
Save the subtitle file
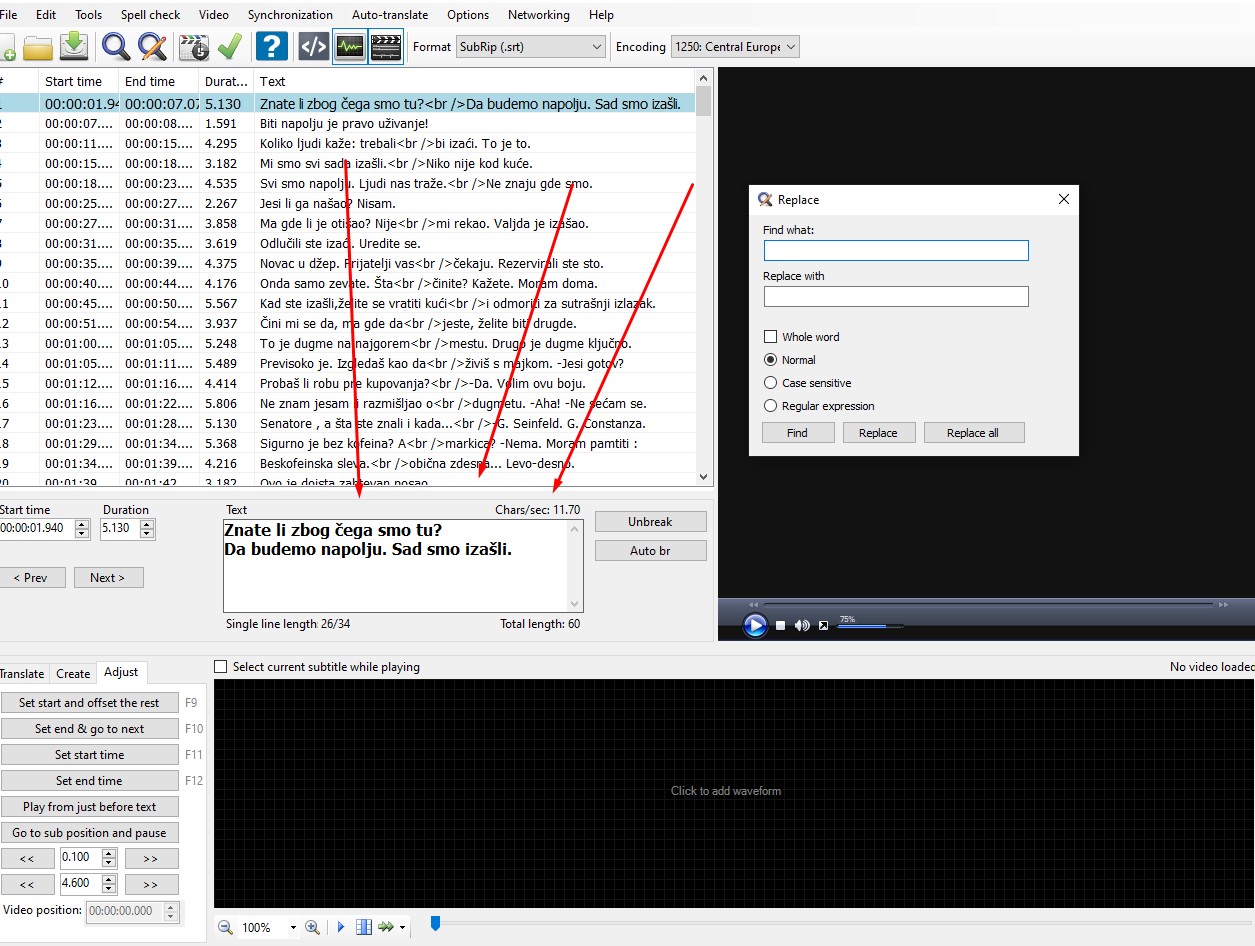[73, 46]
